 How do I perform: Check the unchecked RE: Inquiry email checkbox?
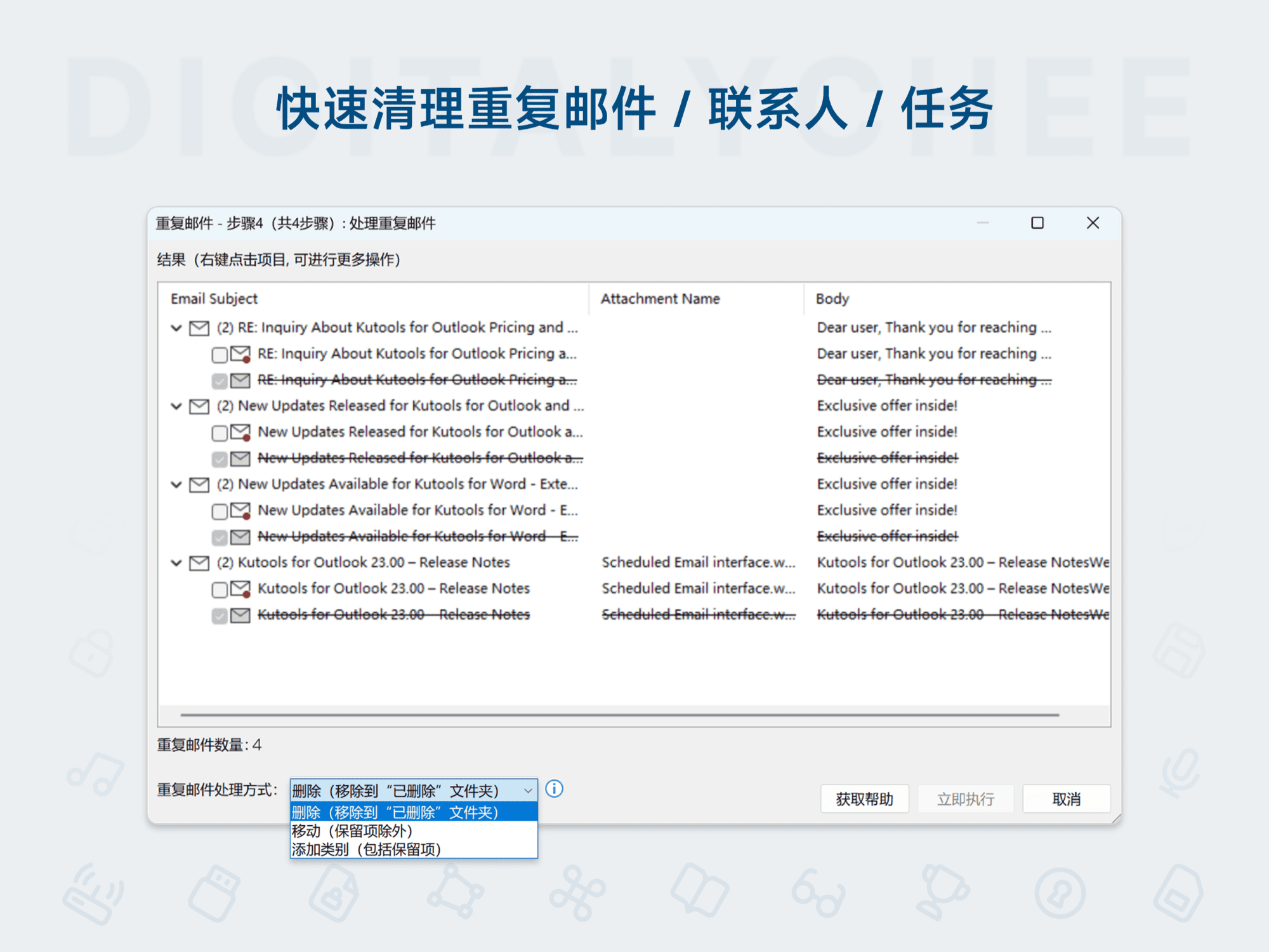click(220, 355)
